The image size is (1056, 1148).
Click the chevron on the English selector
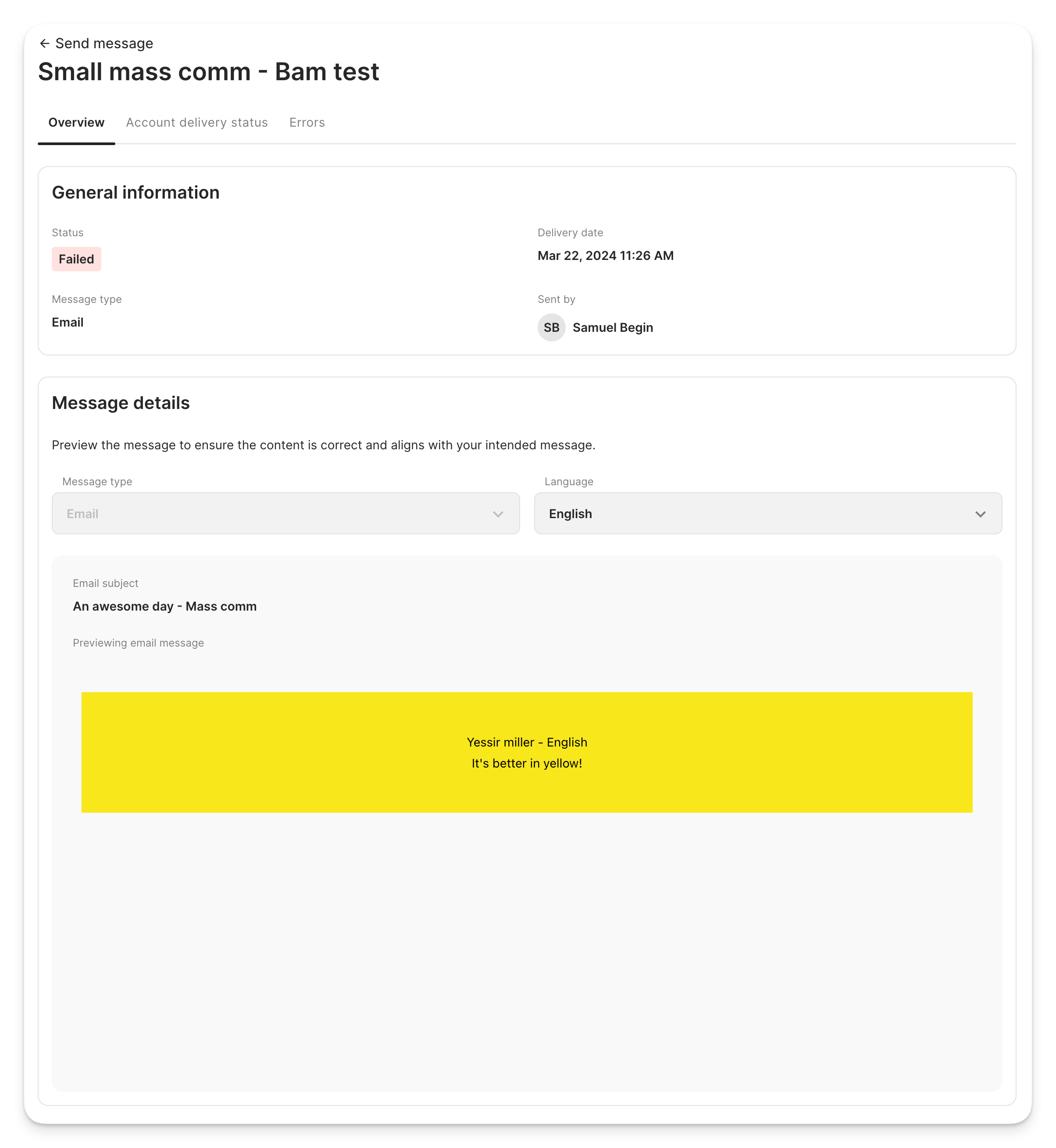pos(981,513)
